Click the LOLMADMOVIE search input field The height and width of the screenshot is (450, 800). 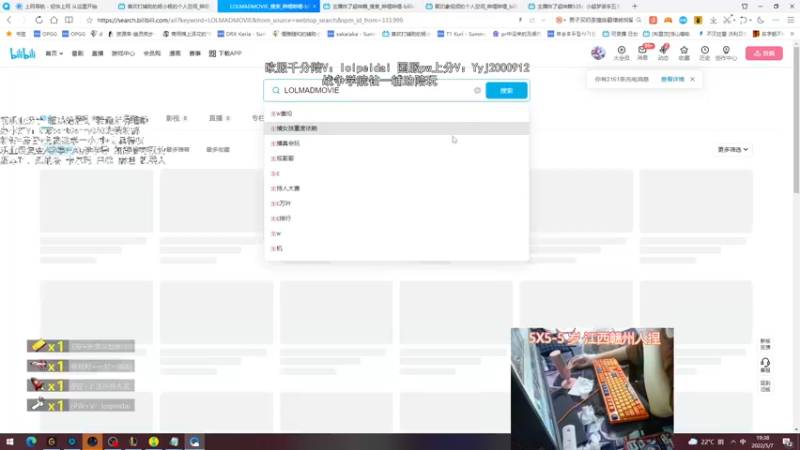pos(377,90)
